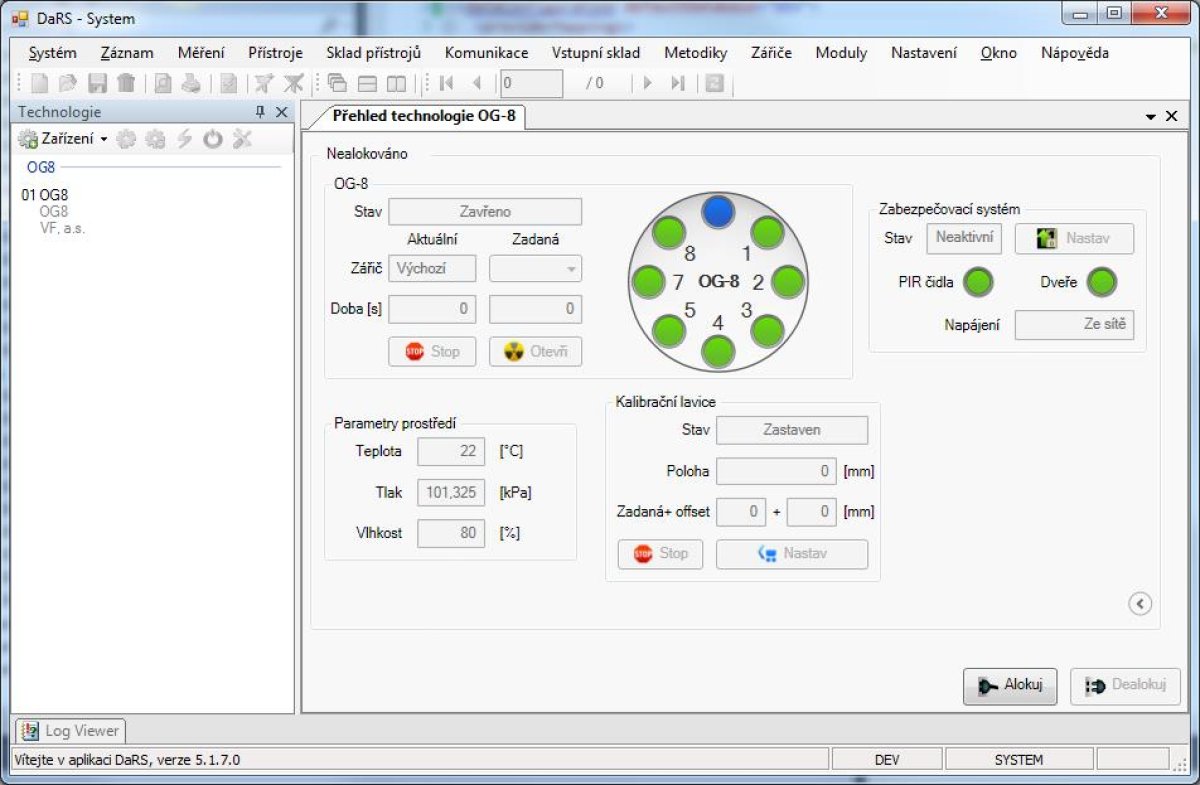Switch to the Log Viewer tab

[70, 731]
